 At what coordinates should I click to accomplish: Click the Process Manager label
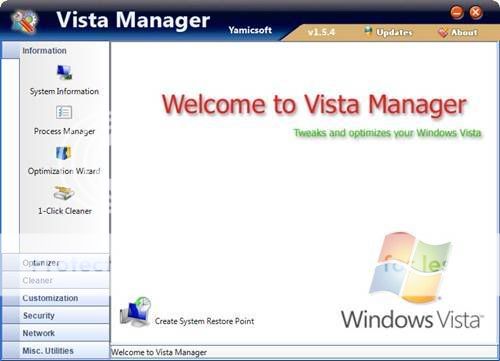click(64, 131)
